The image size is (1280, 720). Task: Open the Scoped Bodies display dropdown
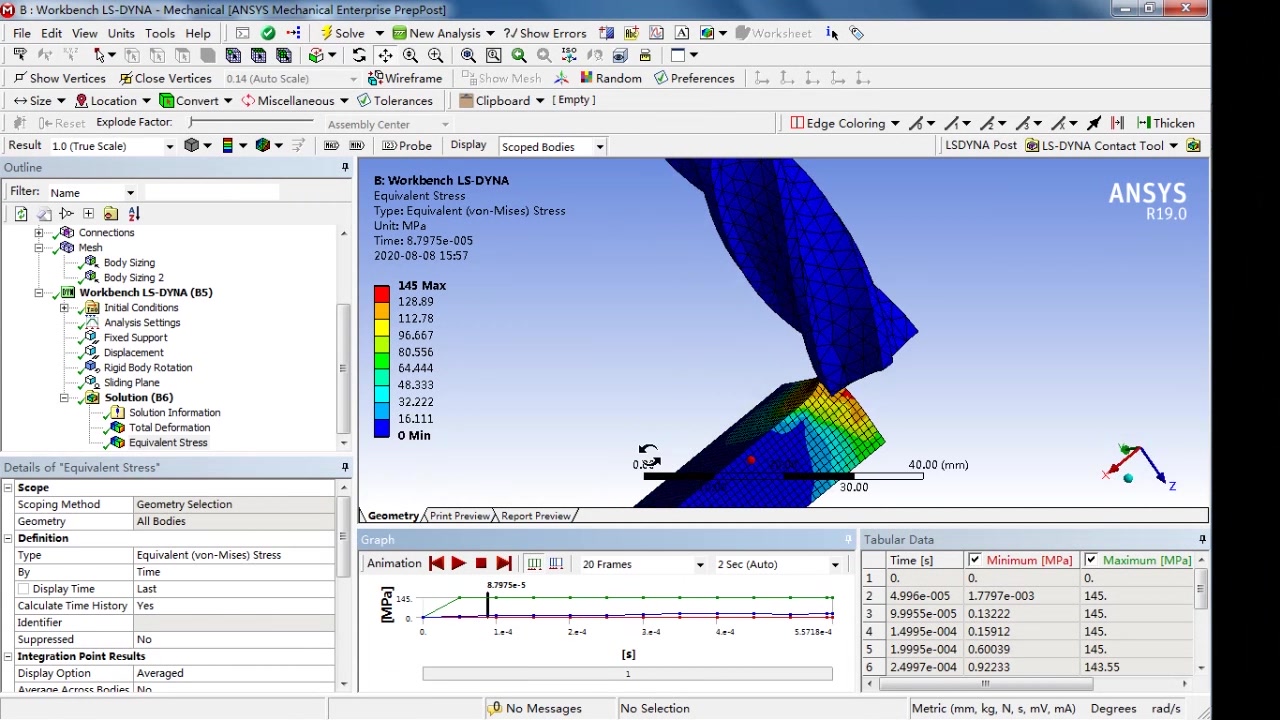point(599,147)
